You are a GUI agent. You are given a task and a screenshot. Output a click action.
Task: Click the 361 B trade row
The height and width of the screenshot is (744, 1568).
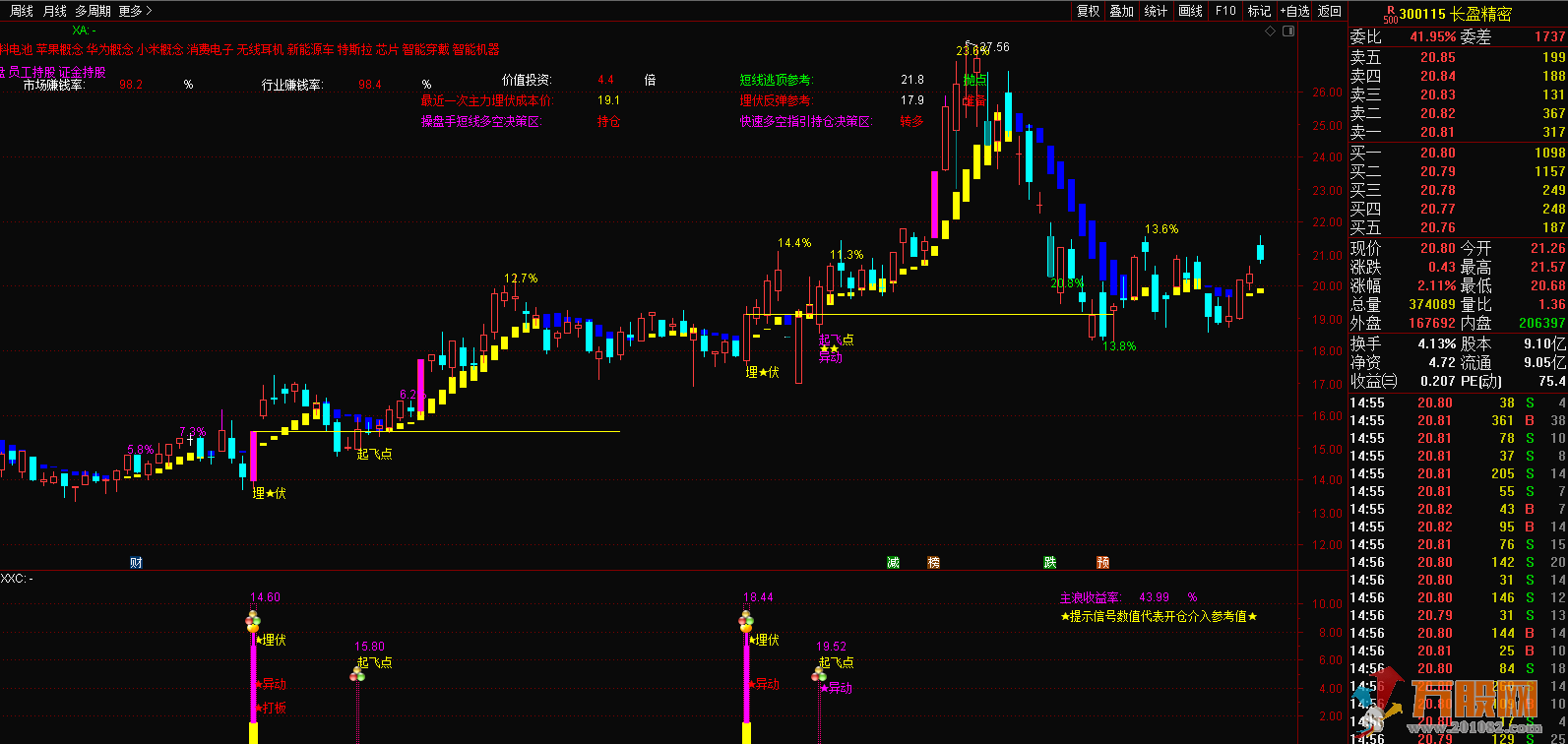click(x=1458, y=420)
